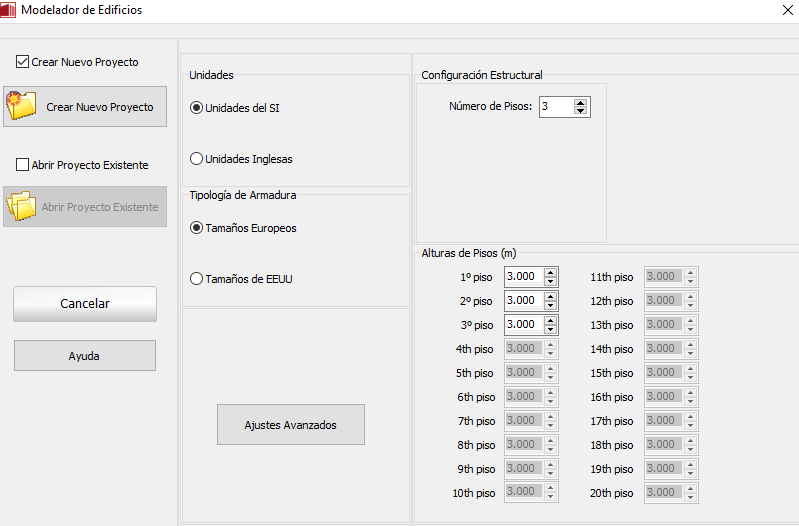Increase Número de Pisos with up arrow
This screenshot has height=526, width=799.
tap(581, 102)
